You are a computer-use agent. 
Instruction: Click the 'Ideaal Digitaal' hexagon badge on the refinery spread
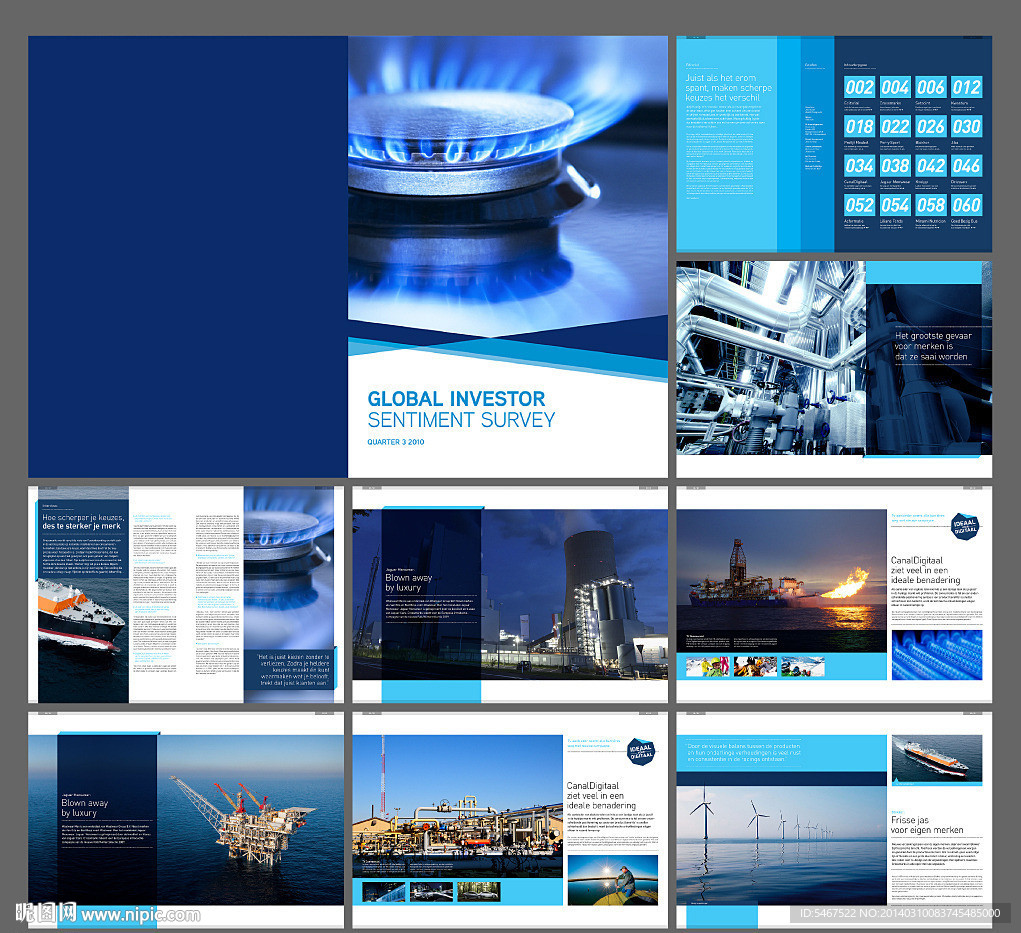pos(641,751)
